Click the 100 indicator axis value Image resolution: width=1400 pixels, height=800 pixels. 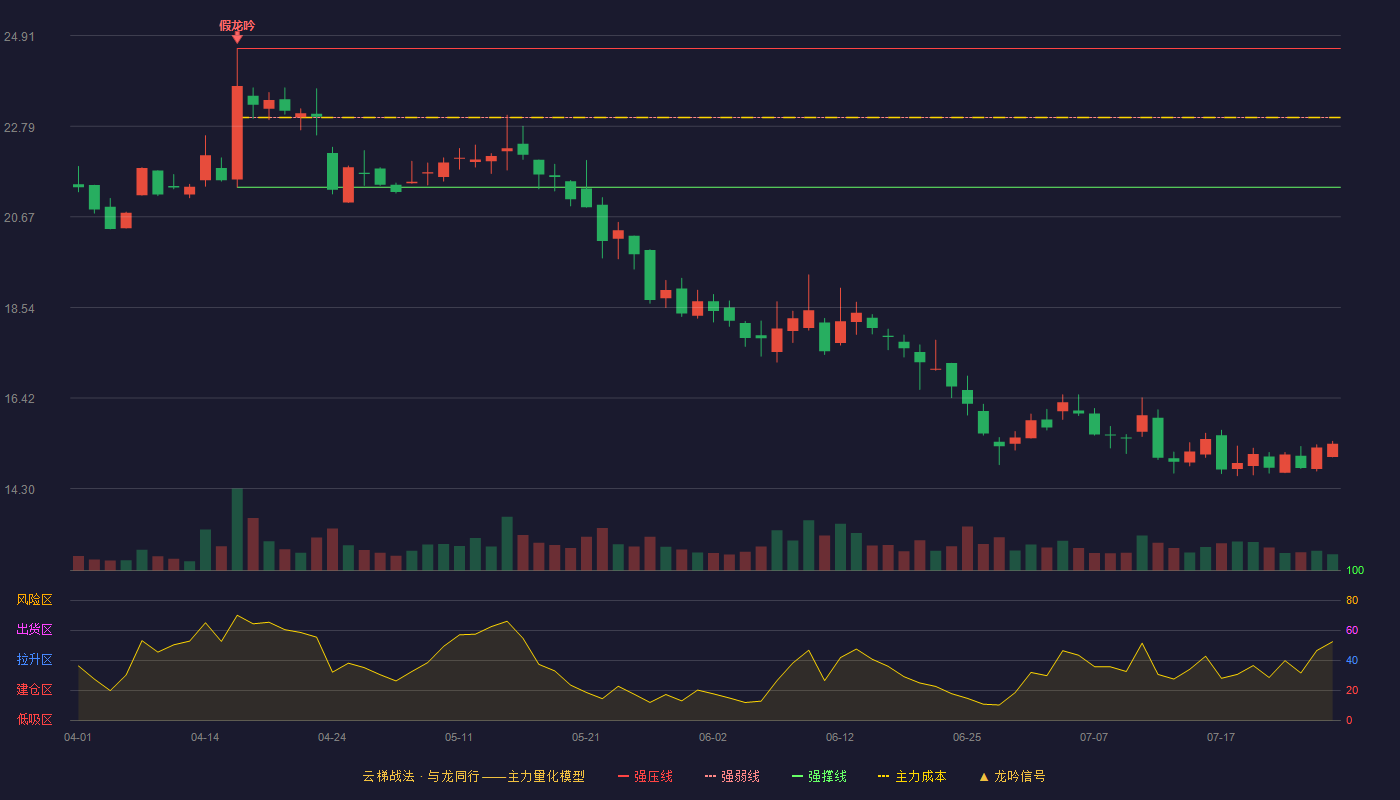[x=1355, y=570]
